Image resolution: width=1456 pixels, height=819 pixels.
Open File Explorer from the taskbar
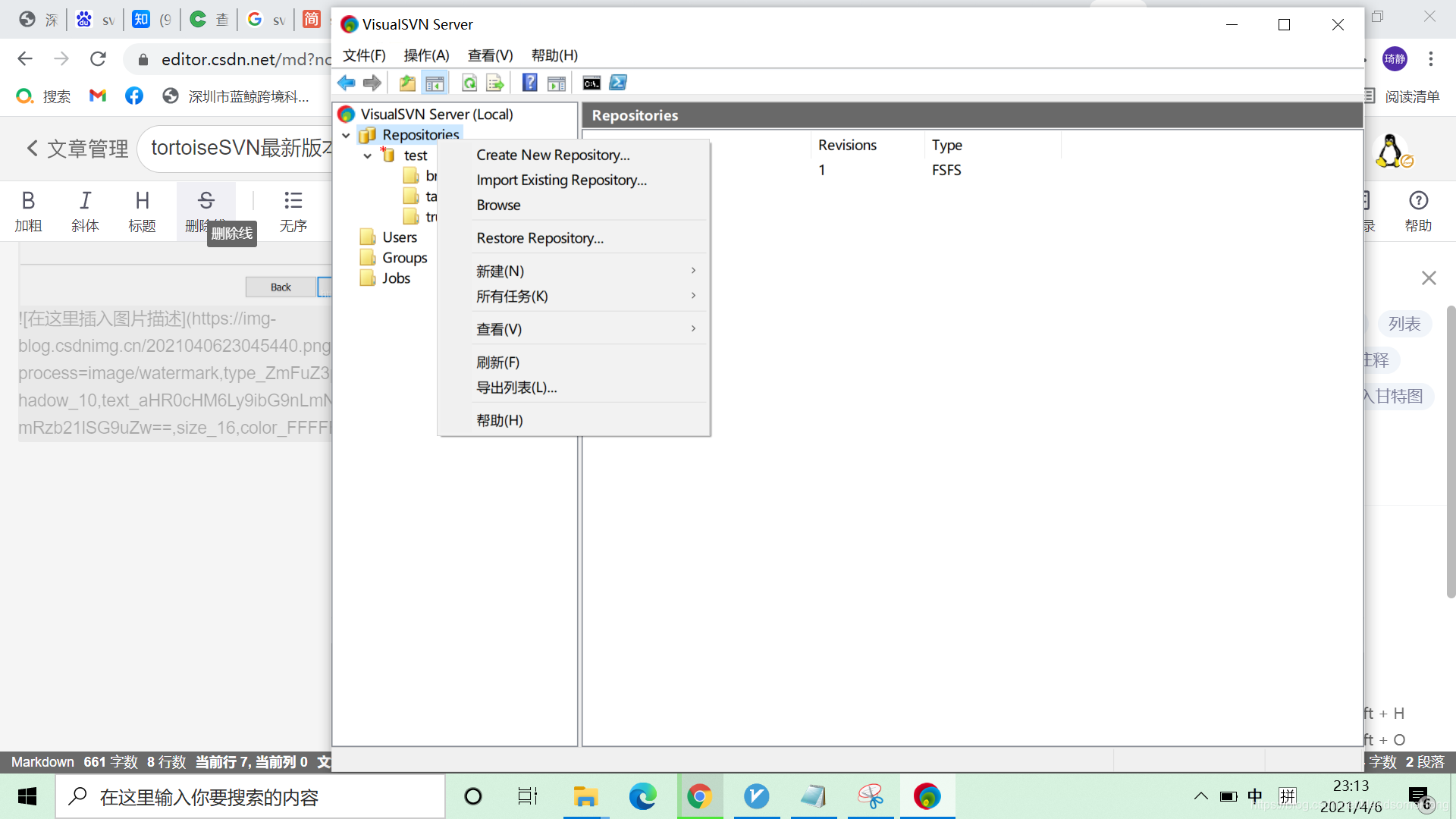(585, 796)
